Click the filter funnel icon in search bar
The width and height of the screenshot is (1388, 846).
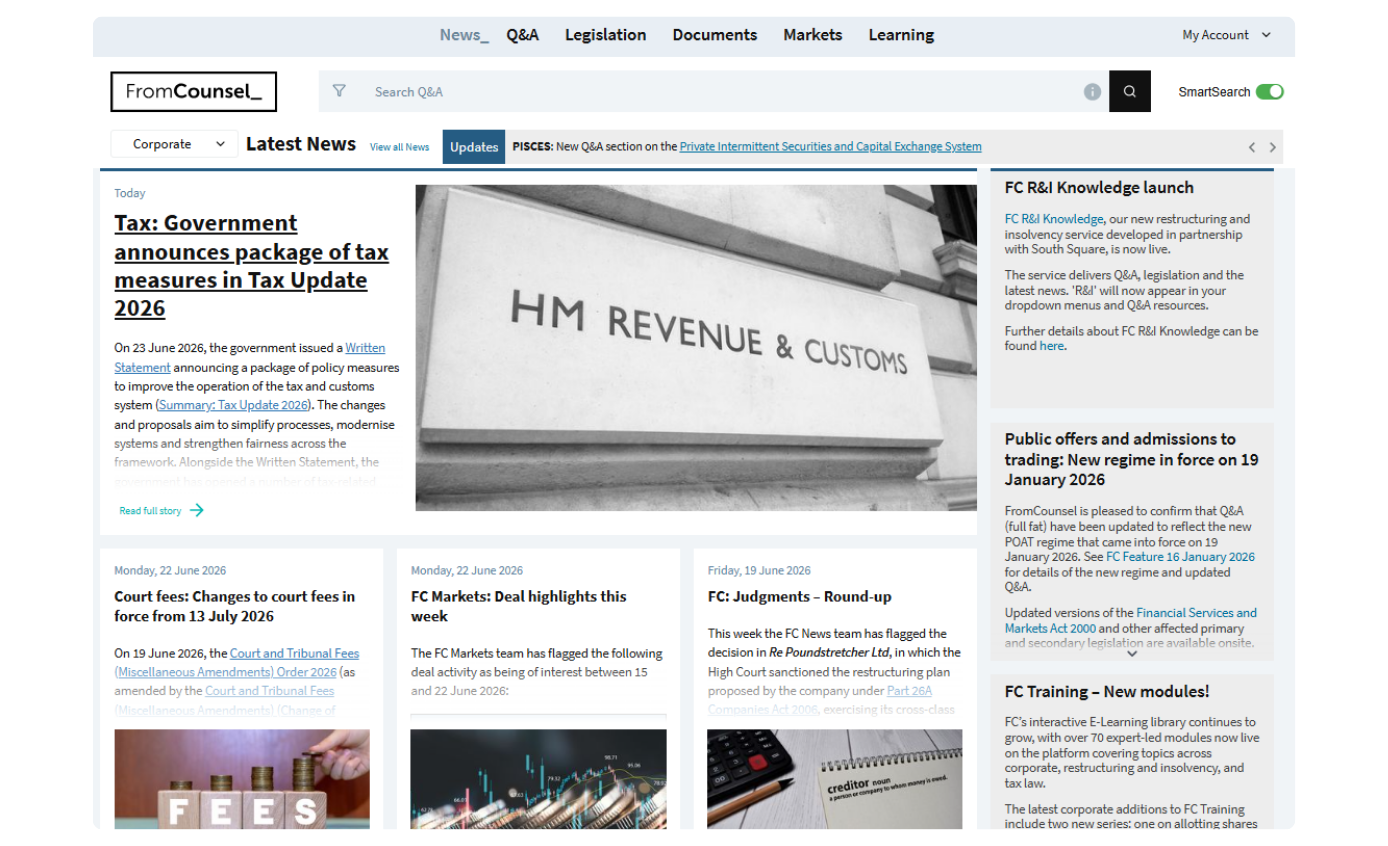[339, 91]
